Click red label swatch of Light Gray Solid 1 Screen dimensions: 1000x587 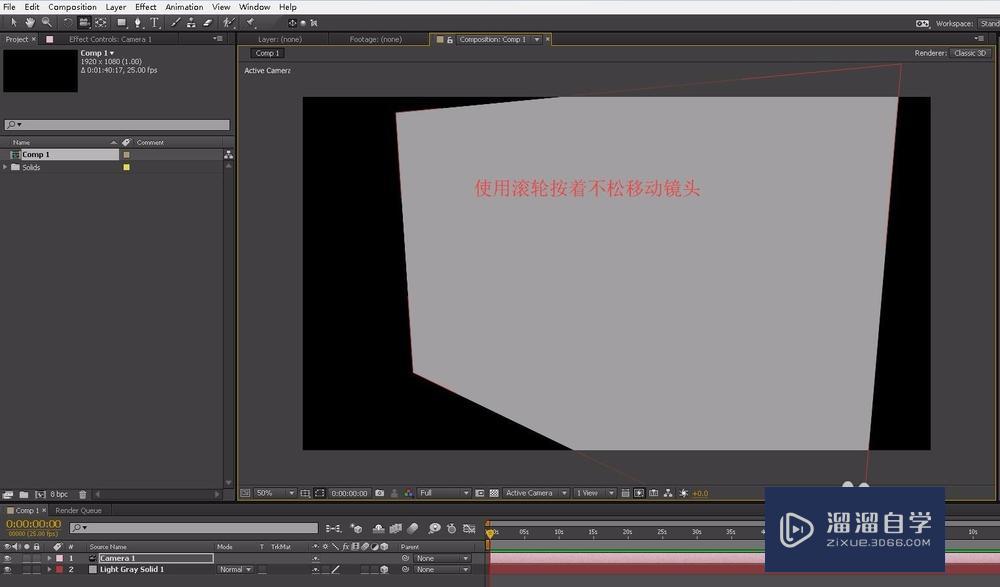(x=59, y=569)
